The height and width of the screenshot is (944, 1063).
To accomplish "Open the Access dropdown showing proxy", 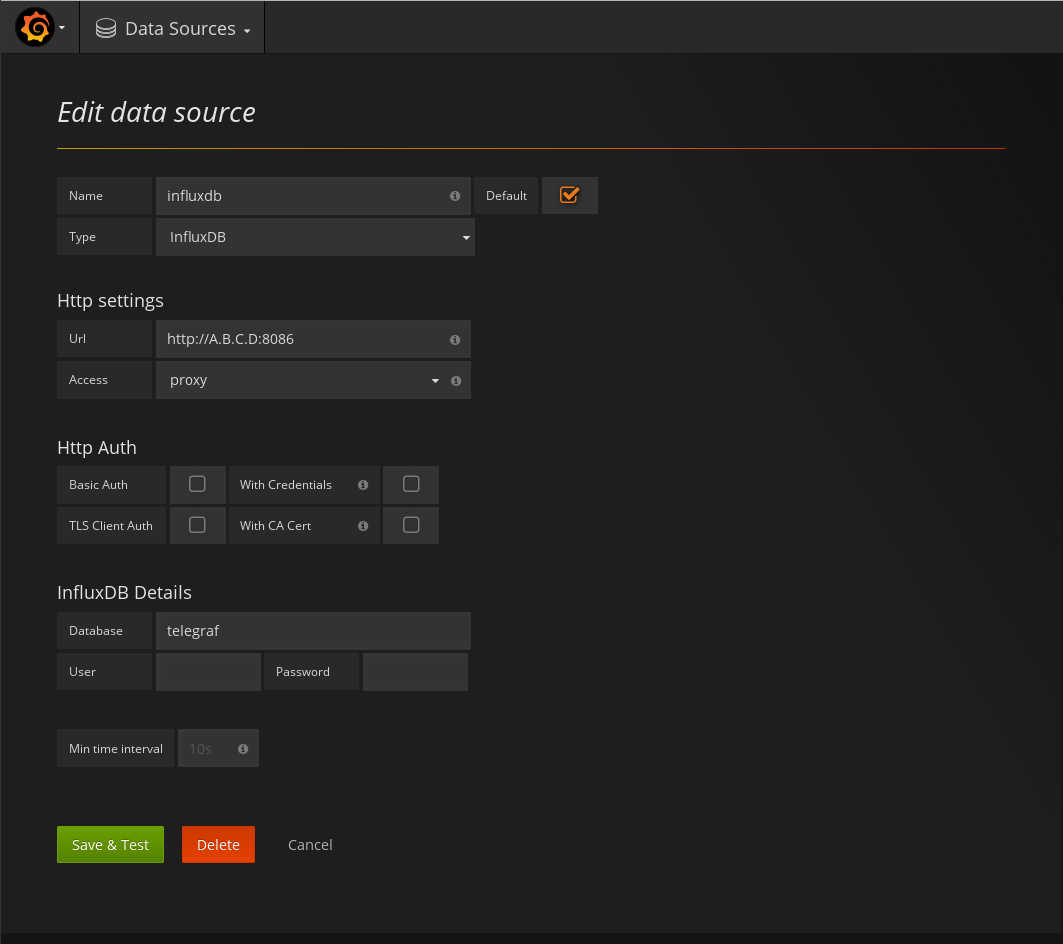I will [300, 380].
